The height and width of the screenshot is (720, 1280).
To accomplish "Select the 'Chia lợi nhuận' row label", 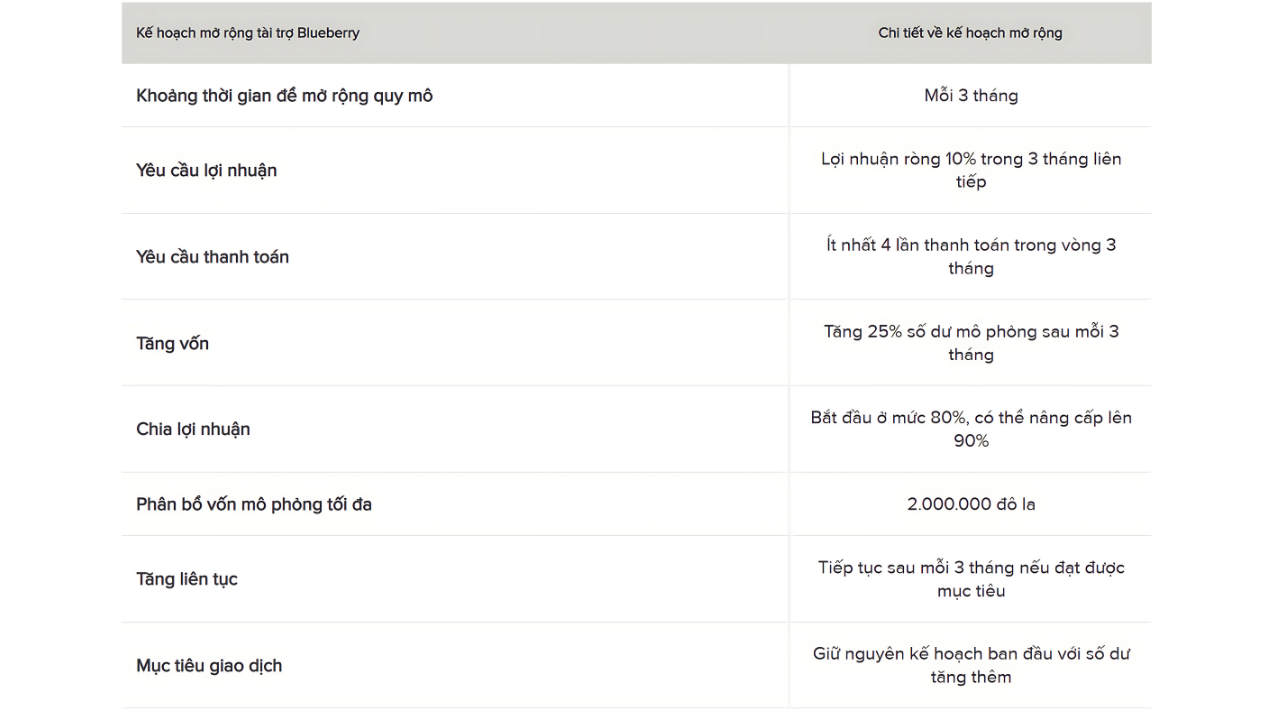I will [193, 429].
